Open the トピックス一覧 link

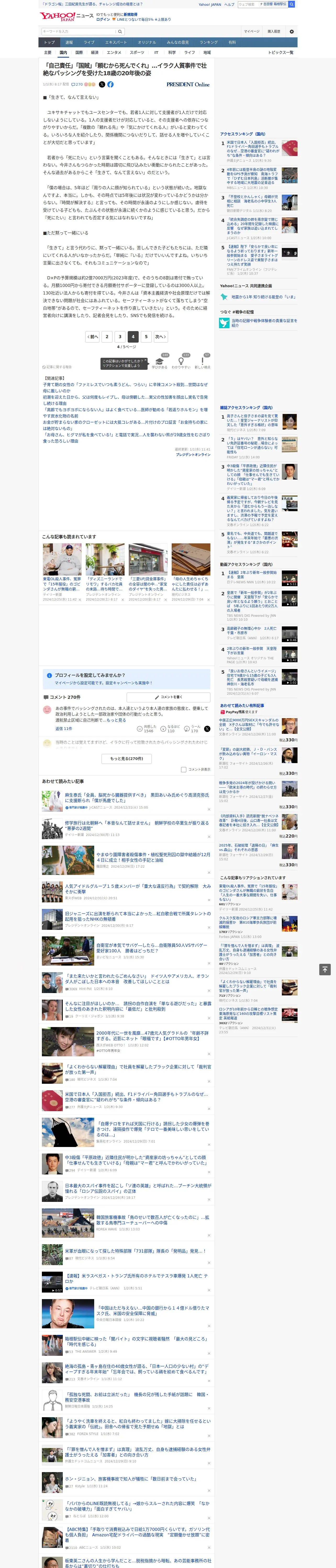tap(281, 53)
